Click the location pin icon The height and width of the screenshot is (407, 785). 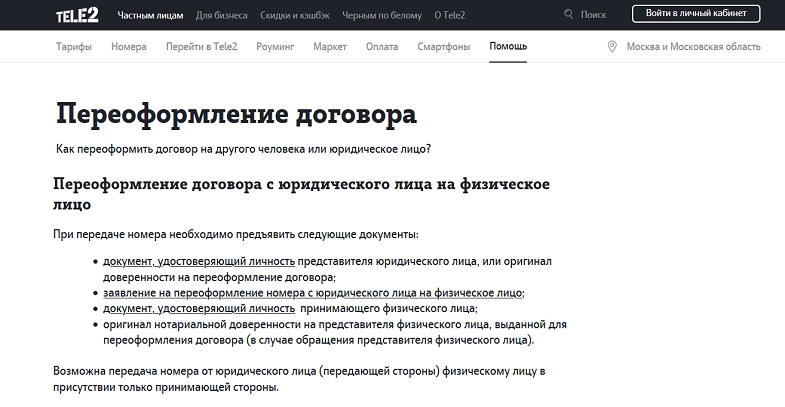(x=612, y=47)
